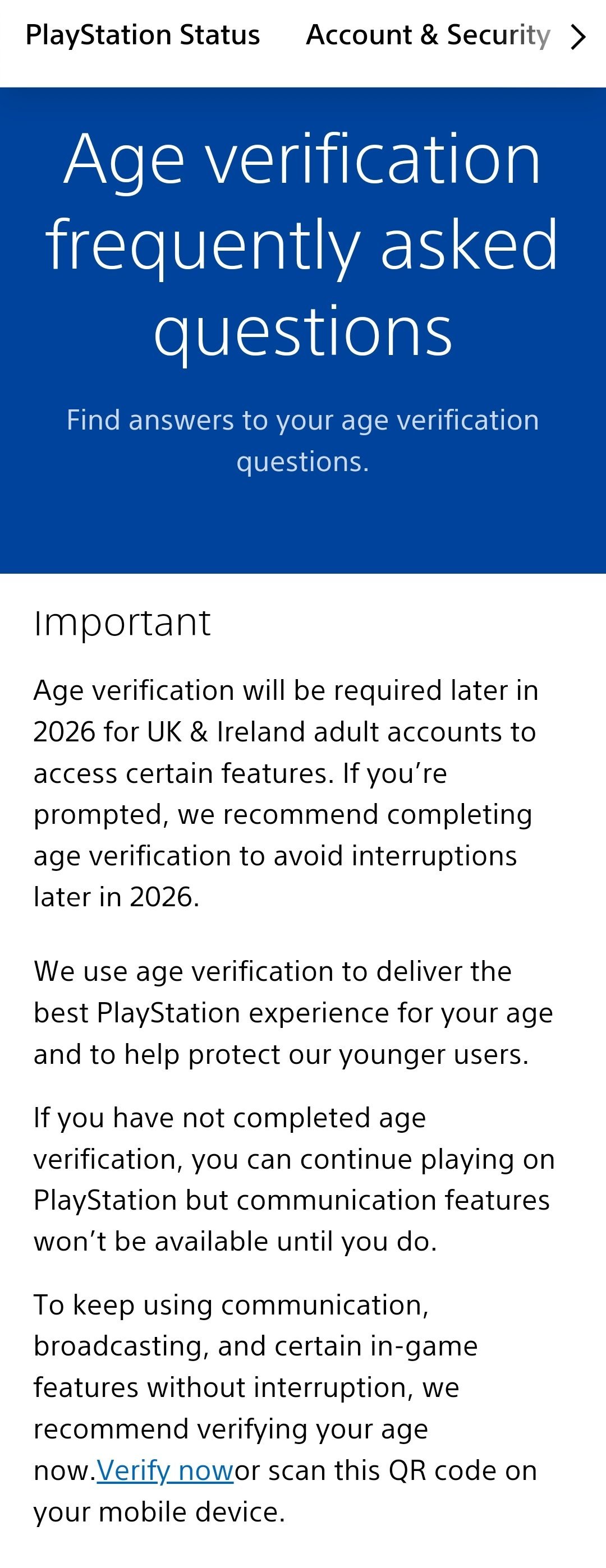Click the 'or scan this QR code' text
The height and width of the screenshot is (1568, 606).
pyautogui.click(x=385, y=1470)
